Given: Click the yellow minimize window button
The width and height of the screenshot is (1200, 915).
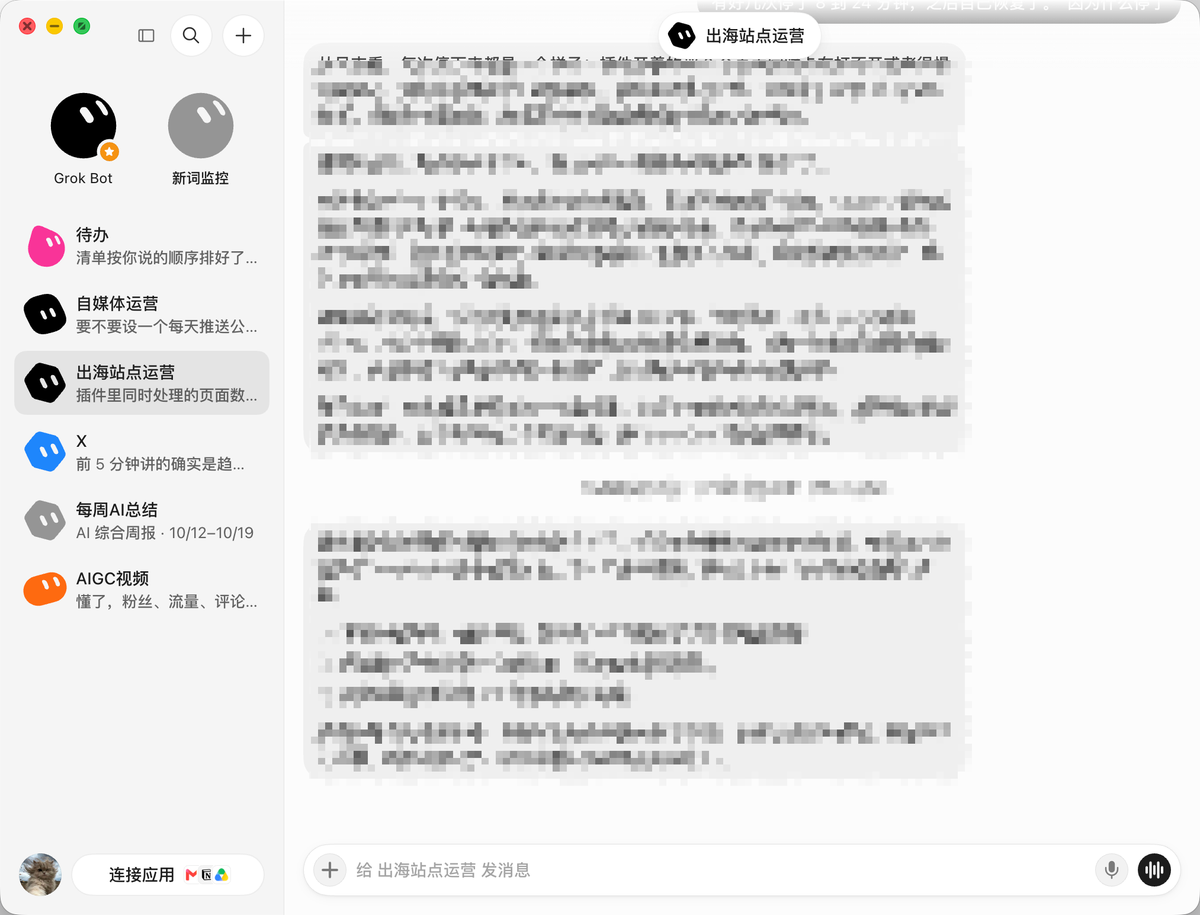Looking at the screenshot, I should coord(55,26).
